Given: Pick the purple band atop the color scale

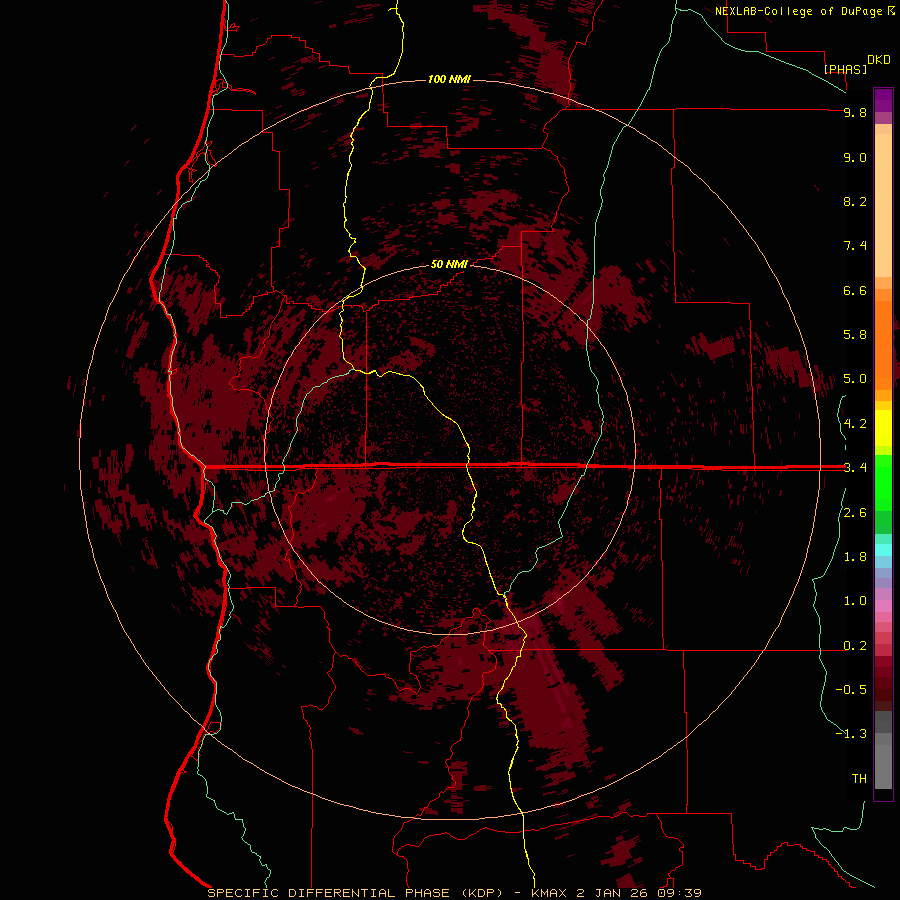Looking at the screenshot, I should pos(883,100).
